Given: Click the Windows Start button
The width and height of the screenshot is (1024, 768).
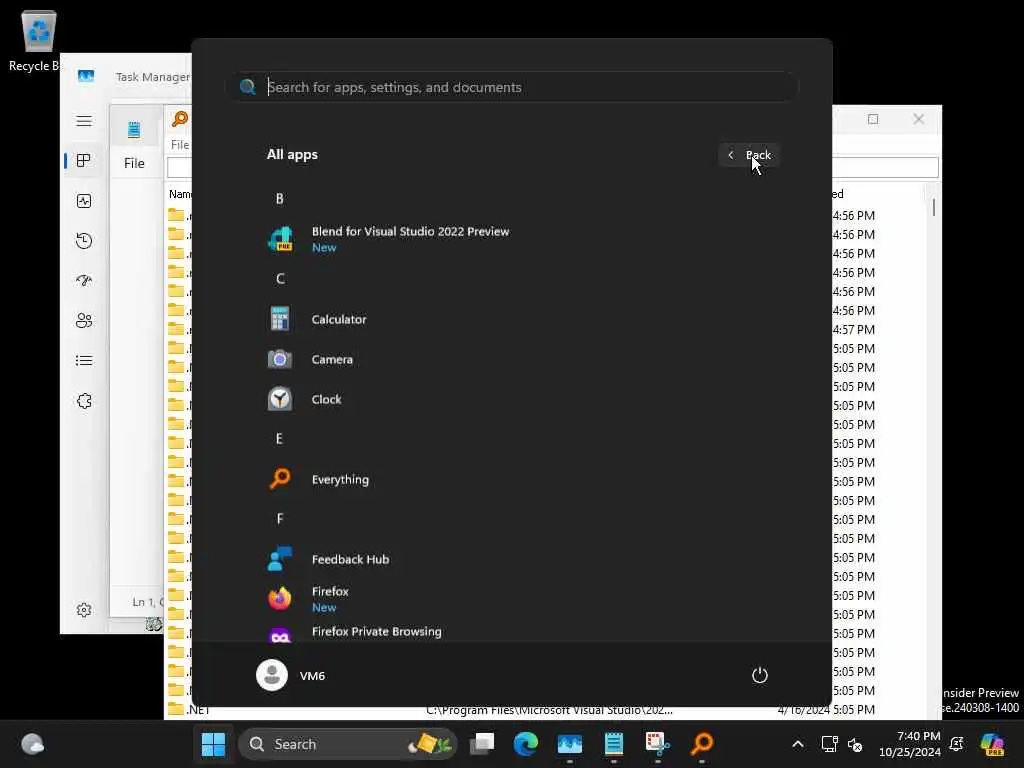Looking at the screenshot, I should [x=214, y=744].
